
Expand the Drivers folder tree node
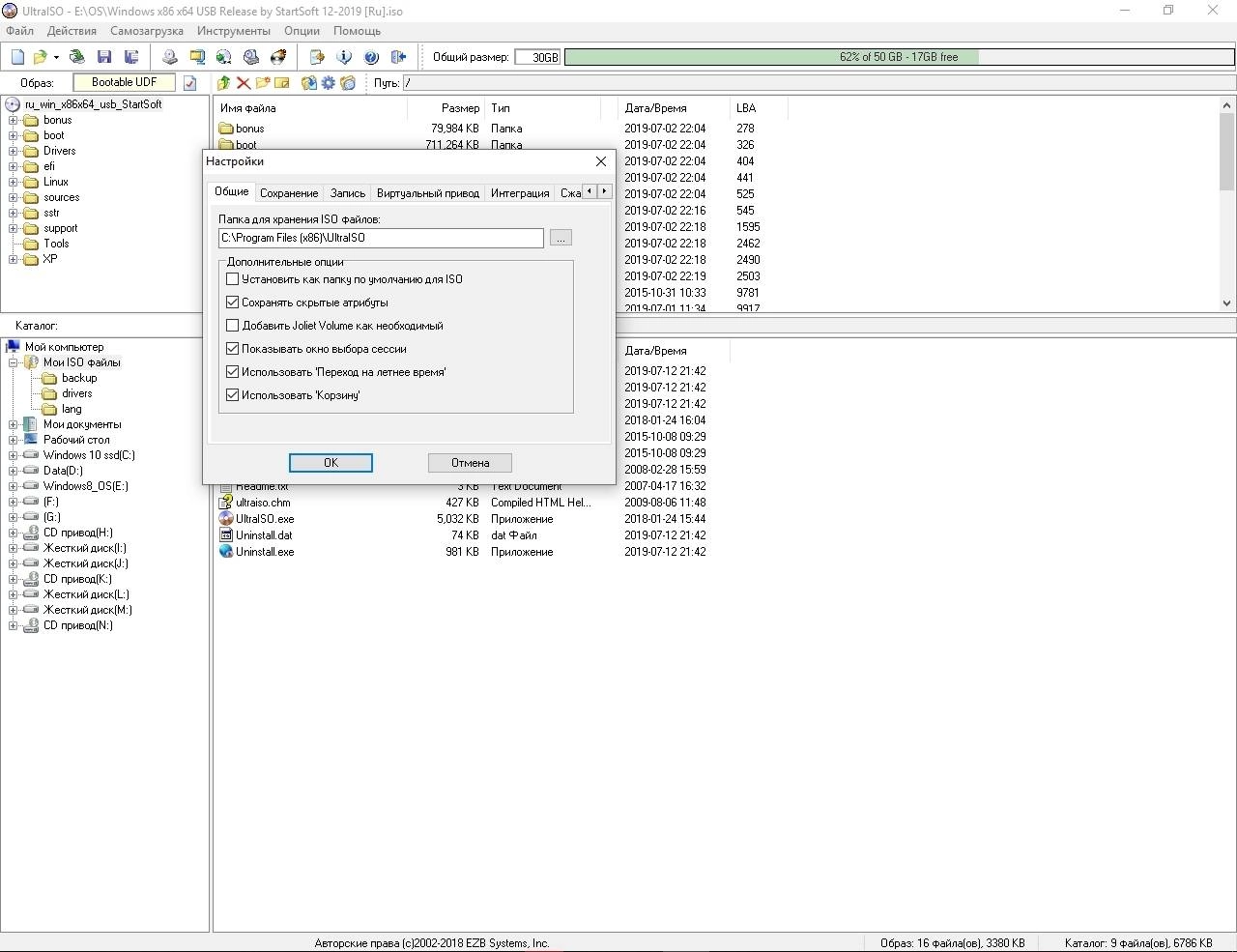point(14,152)
